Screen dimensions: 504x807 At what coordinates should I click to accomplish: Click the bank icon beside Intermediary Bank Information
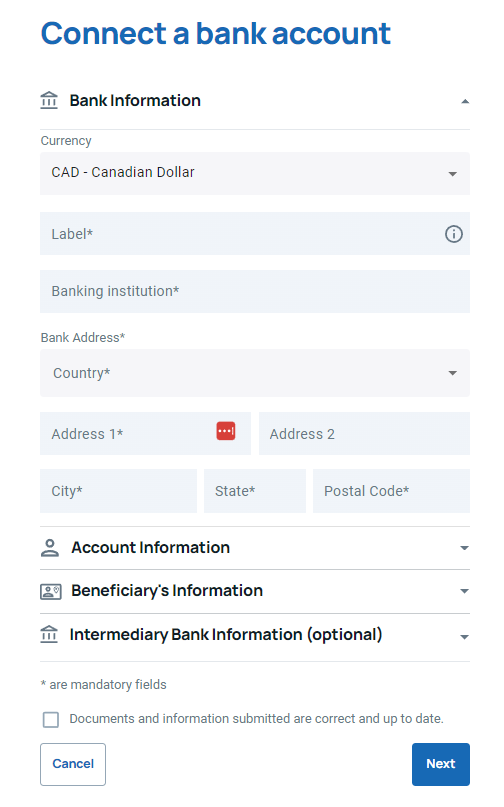(x=49, y=635)
